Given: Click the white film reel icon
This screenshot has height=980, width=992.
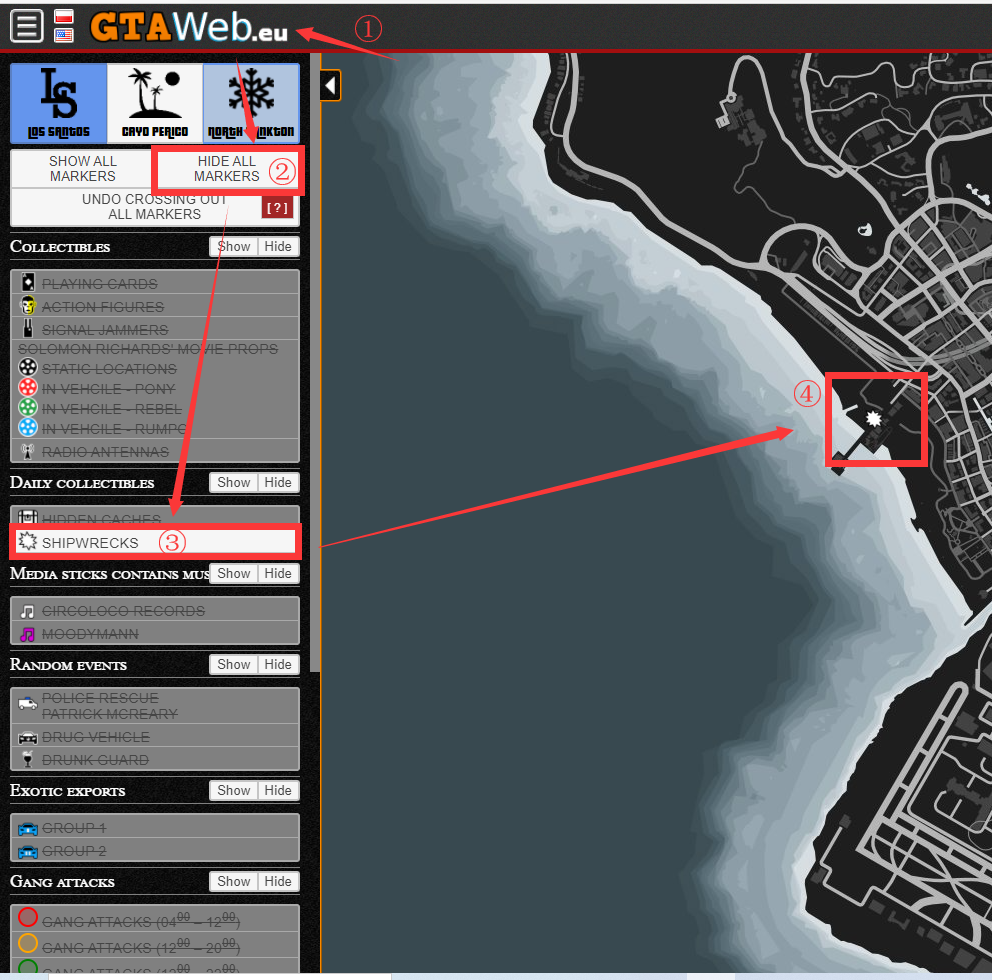Looking at the screenshot, I should (x=28, y=367).
